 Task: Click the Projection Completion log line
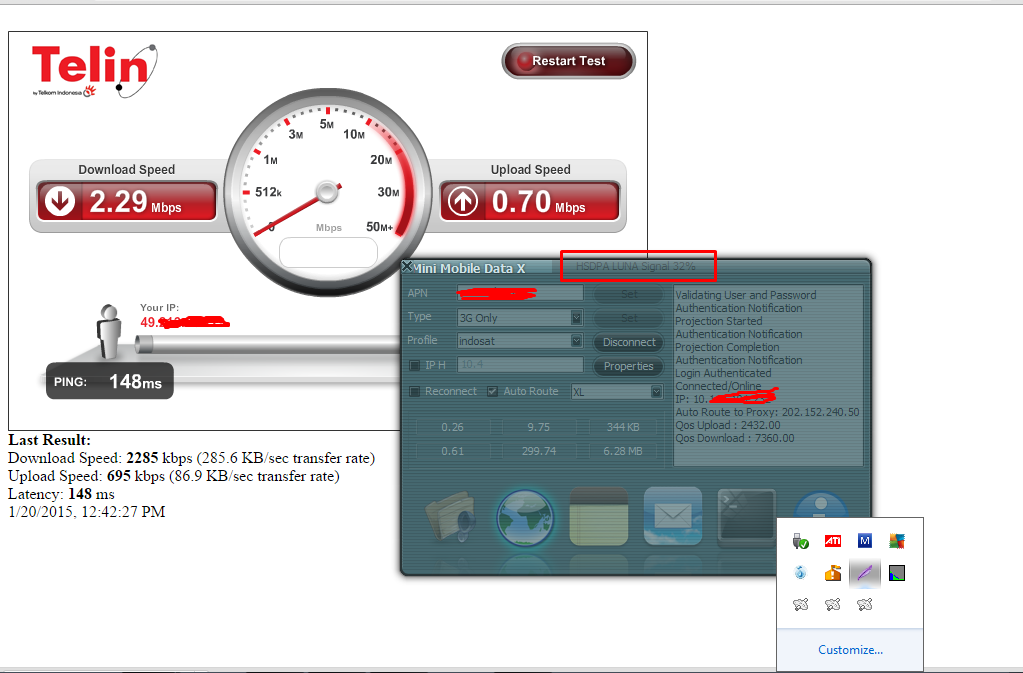(x=727, y=348)
